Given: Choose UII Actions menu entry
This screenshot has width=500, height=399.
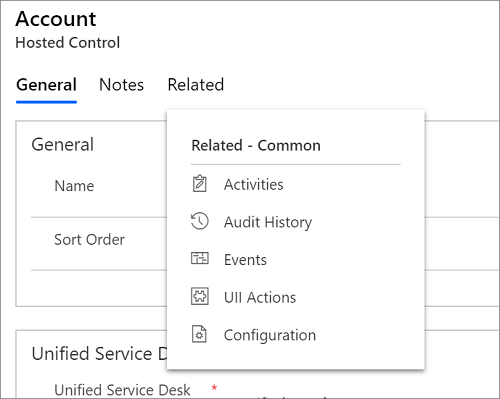Looking at the screenshot, I should point(260,297).
